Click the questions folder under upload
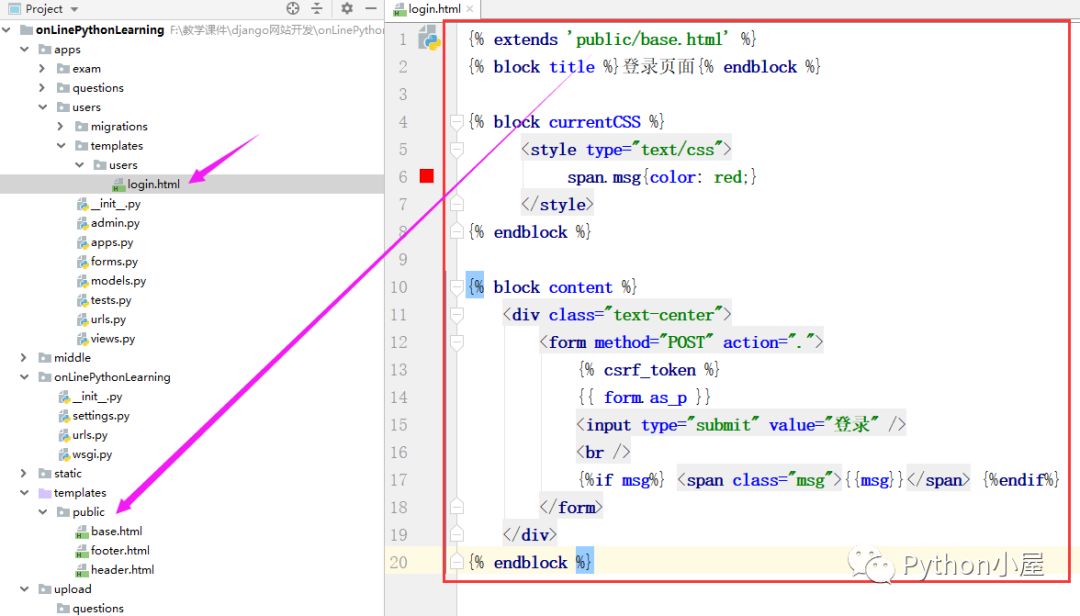The image size is (1080, 616). (x=98, y=608)
